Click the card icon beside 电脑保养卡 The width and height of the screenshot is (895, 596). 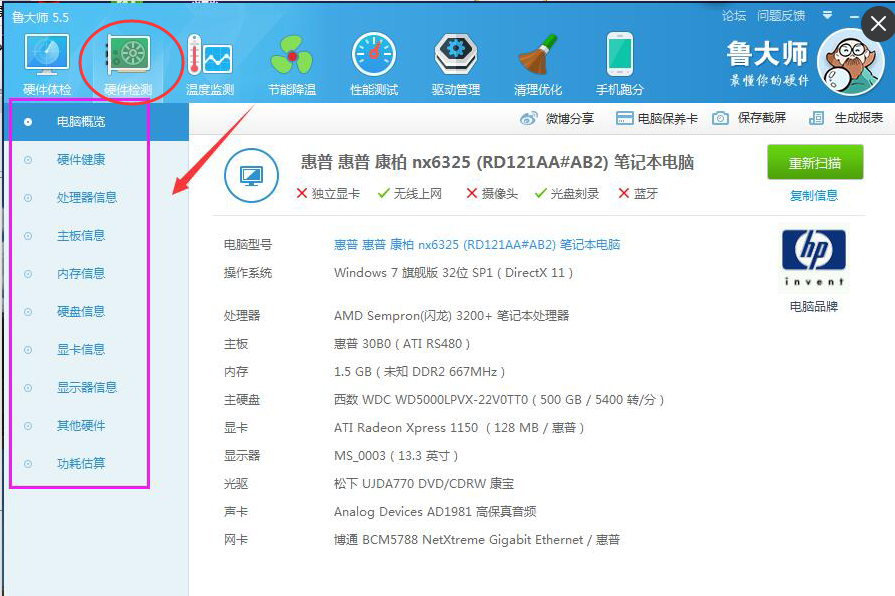point(624,118)
